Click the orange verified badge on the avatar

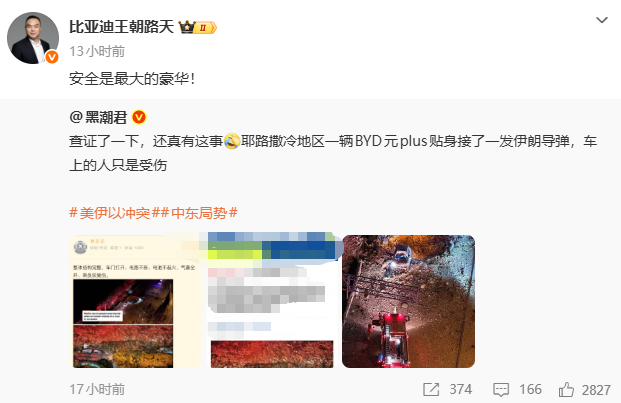pyautogui.click(x=51, y=57)
